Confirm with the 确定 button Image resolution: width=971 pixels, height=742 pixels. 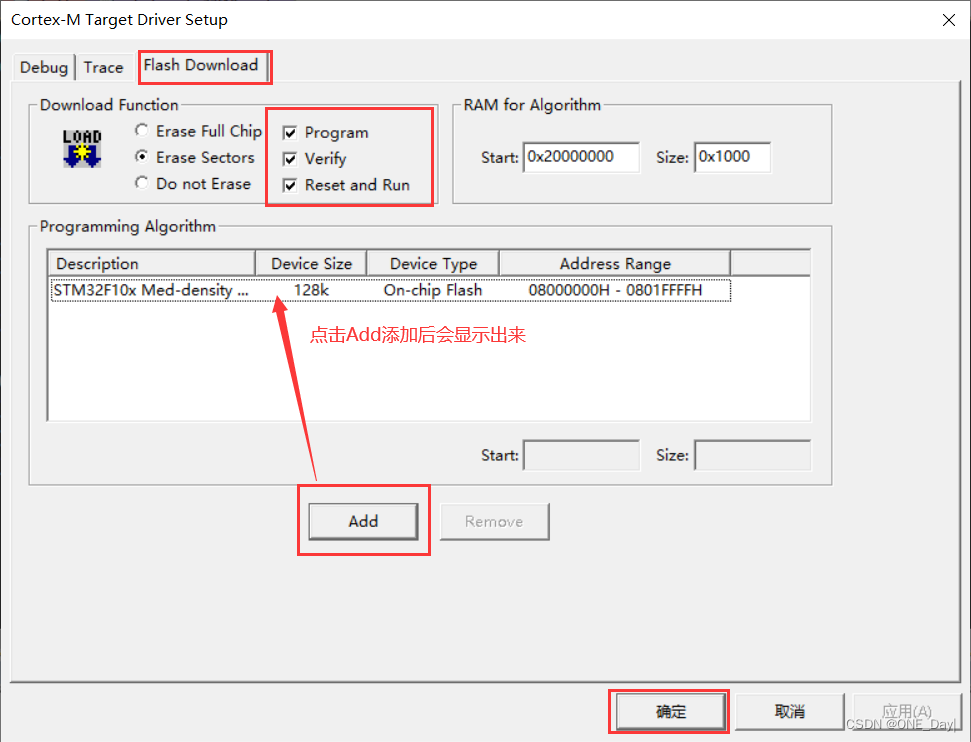click(x=671, y=712)
